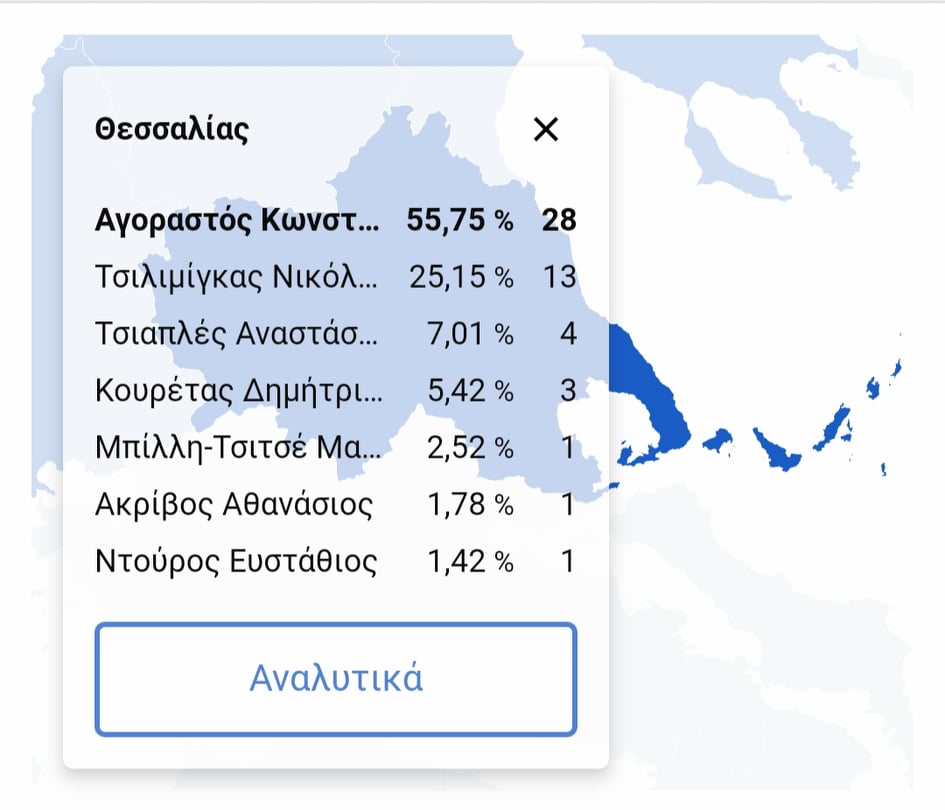Viewport: 945px width, 810px height.
Task: Click the 13 seats number
Action: pos(560,277)
